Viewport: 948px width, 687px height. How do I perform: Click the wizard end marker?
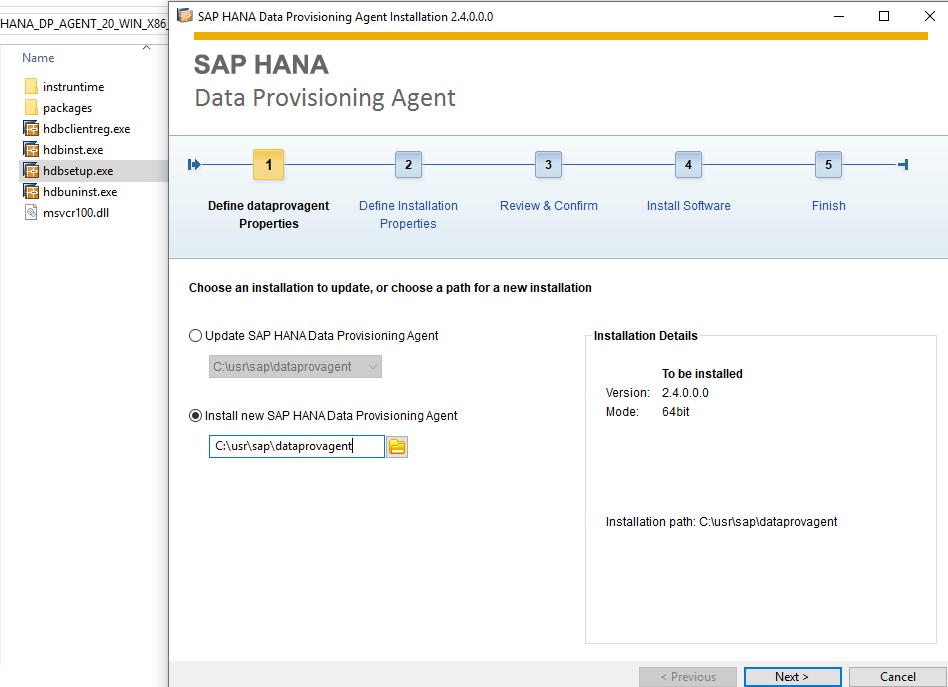(903, 164)
